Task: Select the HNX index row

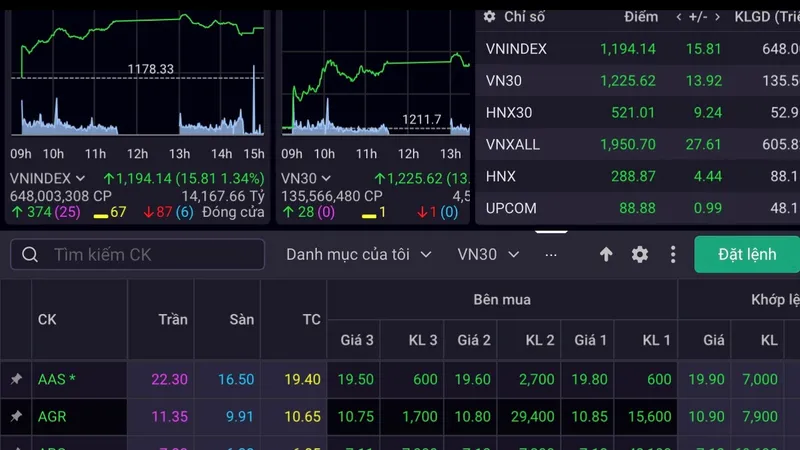Action: click(x=638, y=176)
